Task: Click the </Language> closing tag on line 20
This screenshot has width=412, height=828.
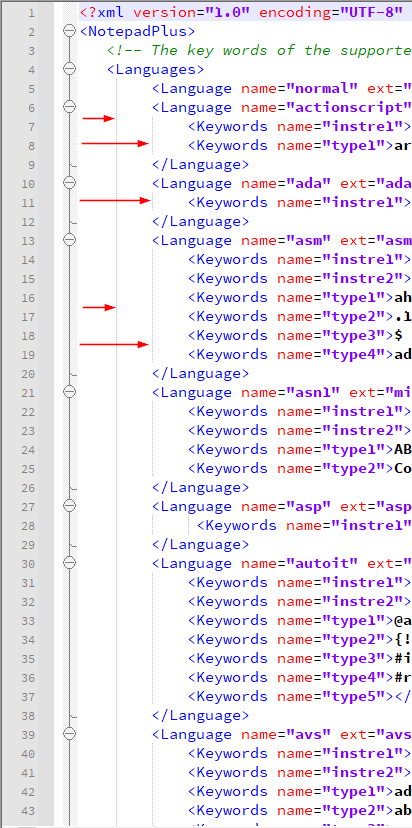Action: (201, 374)
